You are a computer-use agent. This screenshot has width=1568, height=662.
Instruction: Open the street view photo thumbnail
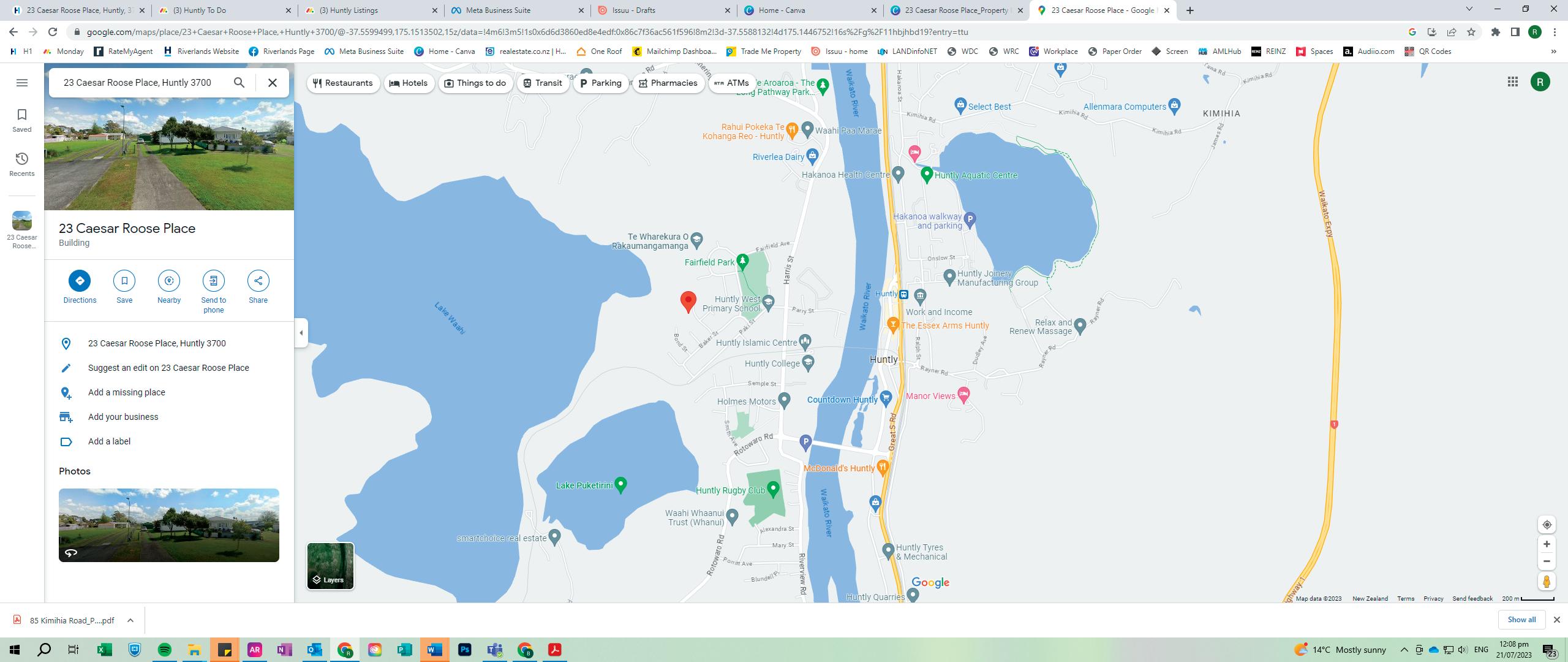pos(168,525)
